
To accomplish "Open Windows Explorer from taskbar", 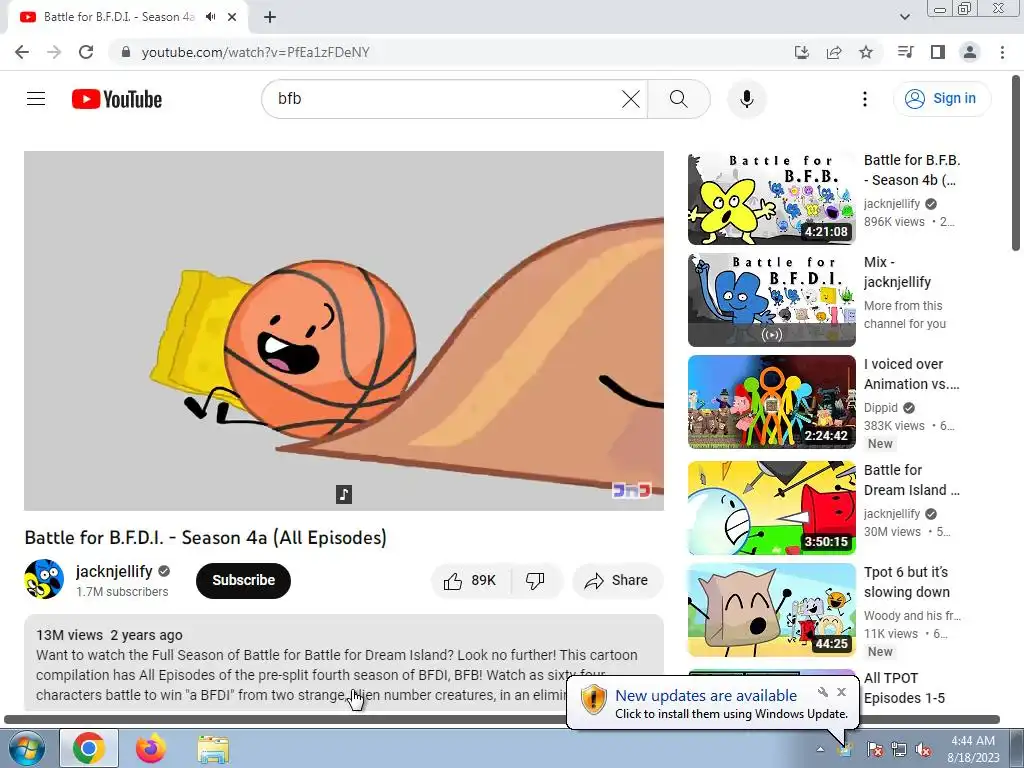I will click(213, 749).
